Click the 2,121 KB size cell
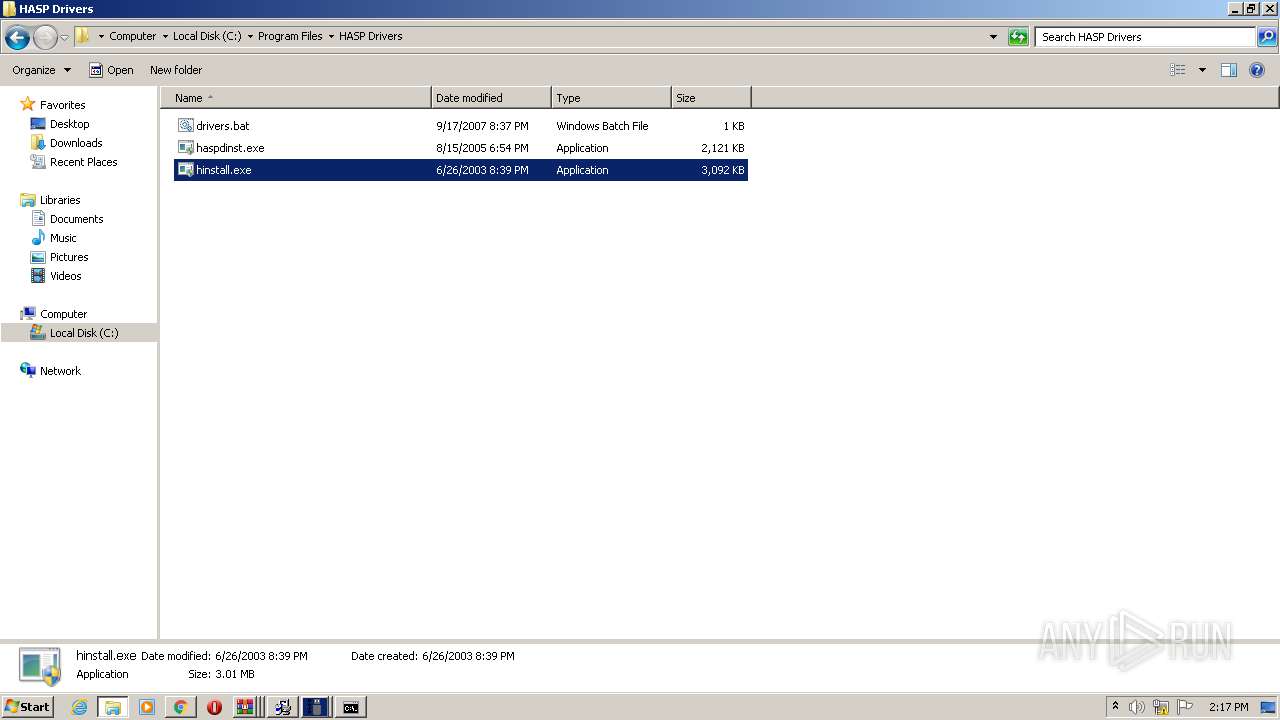Screen dimensions: 1280x720 (722, 148)
